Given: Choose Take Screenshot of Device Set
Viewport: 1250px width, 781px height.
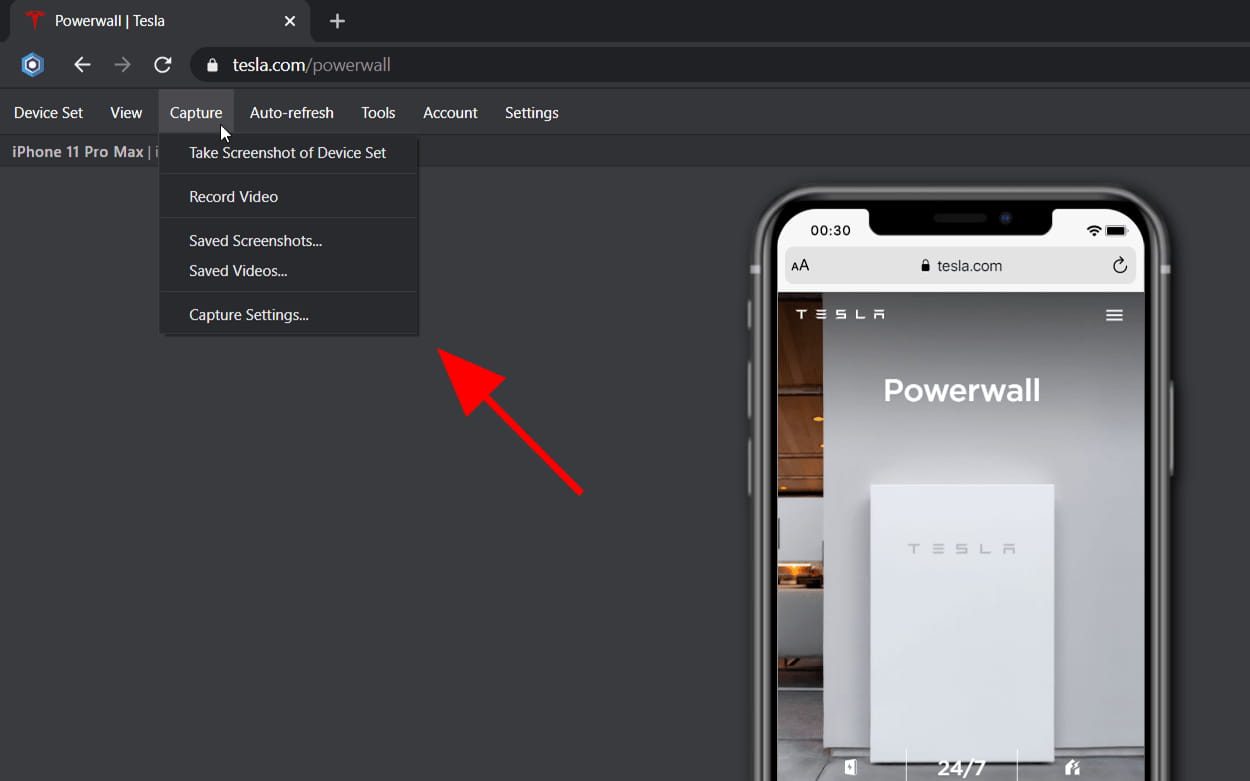Looking at the screenshot, I should [x=288, y=153].
